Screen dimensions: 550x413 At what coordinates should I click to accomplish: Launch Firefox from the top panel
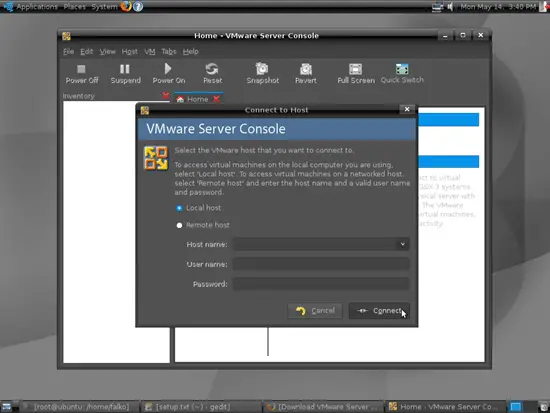[126, 6]
